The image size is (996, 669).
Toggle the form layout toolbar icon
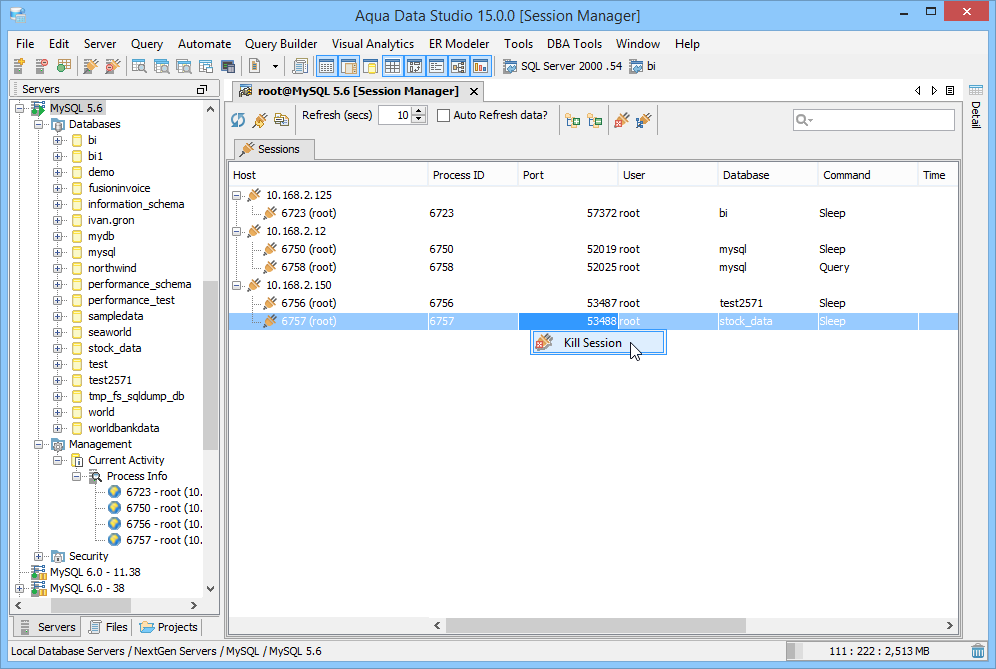[x=436, y=65]
